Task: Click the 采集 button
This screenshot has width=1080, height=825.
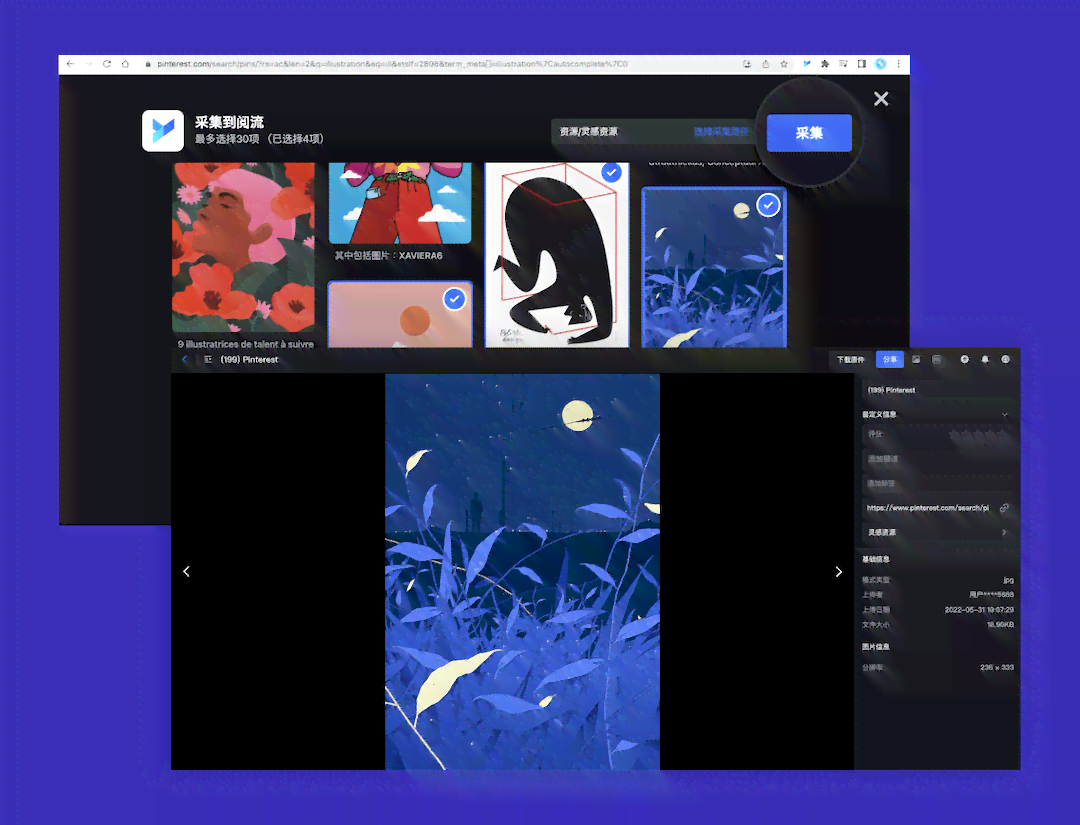Action: coord(809,133)
